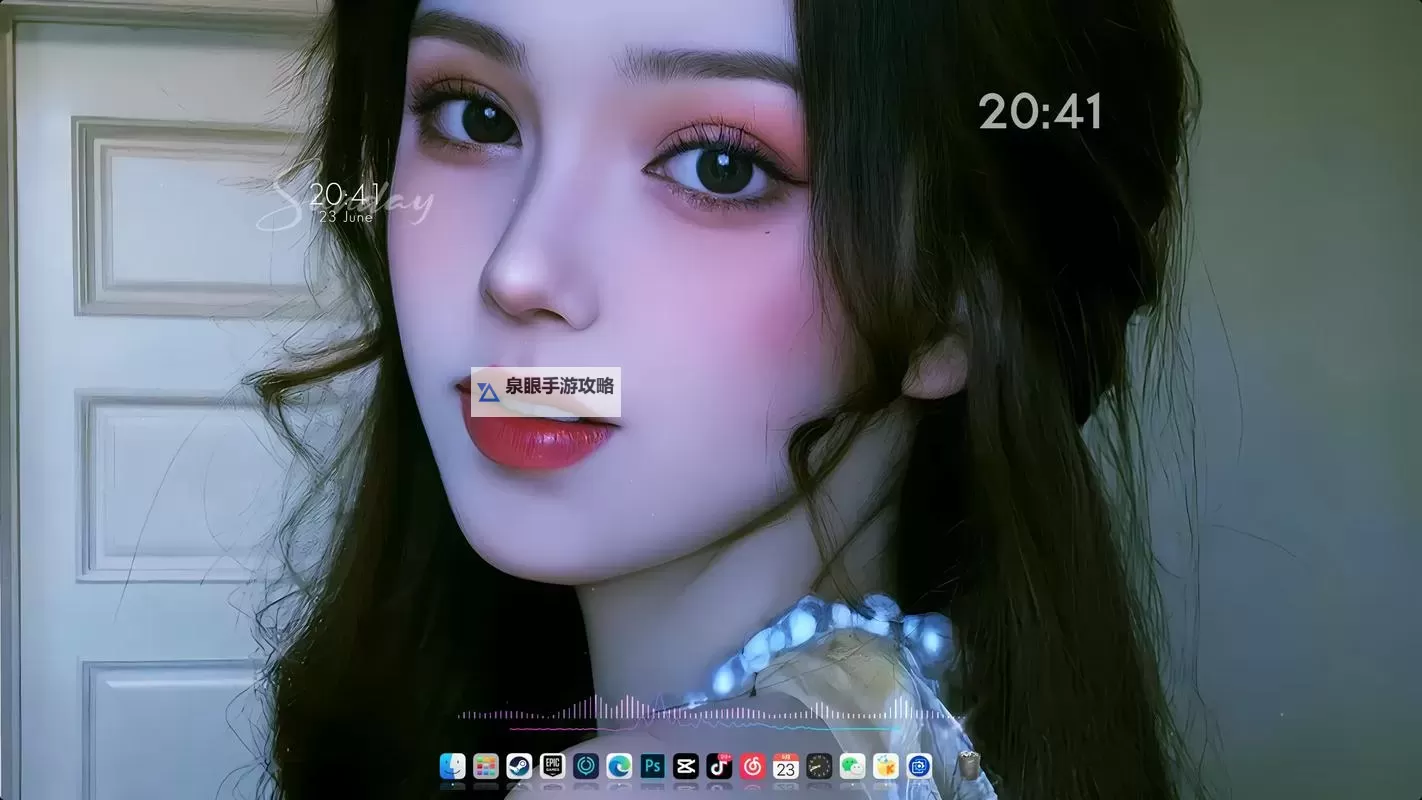Open Adobe Photoshop from dock

tap(653, 767)
